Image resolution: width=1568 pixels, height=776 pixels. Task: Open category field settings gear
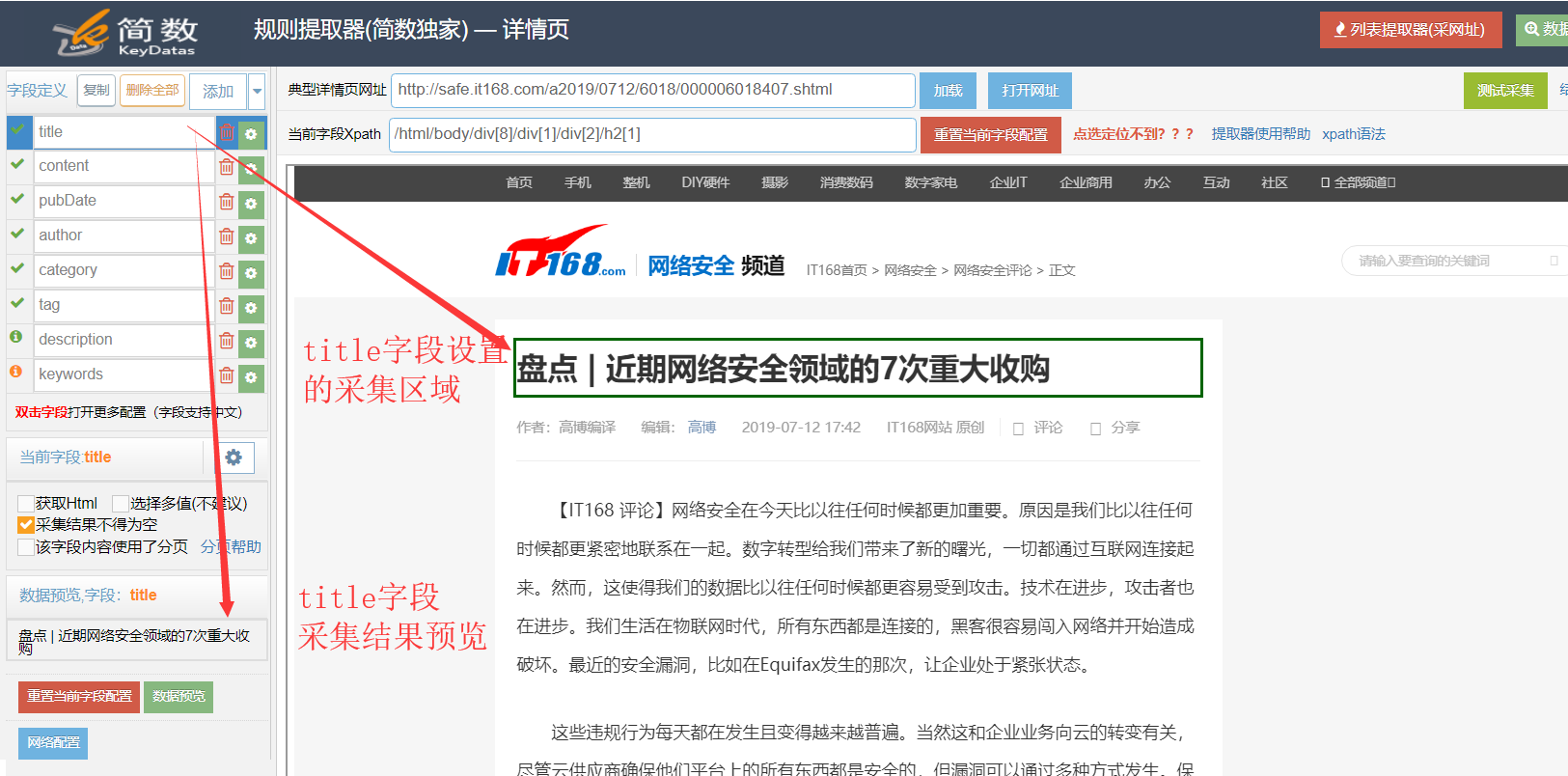point(251,273)
